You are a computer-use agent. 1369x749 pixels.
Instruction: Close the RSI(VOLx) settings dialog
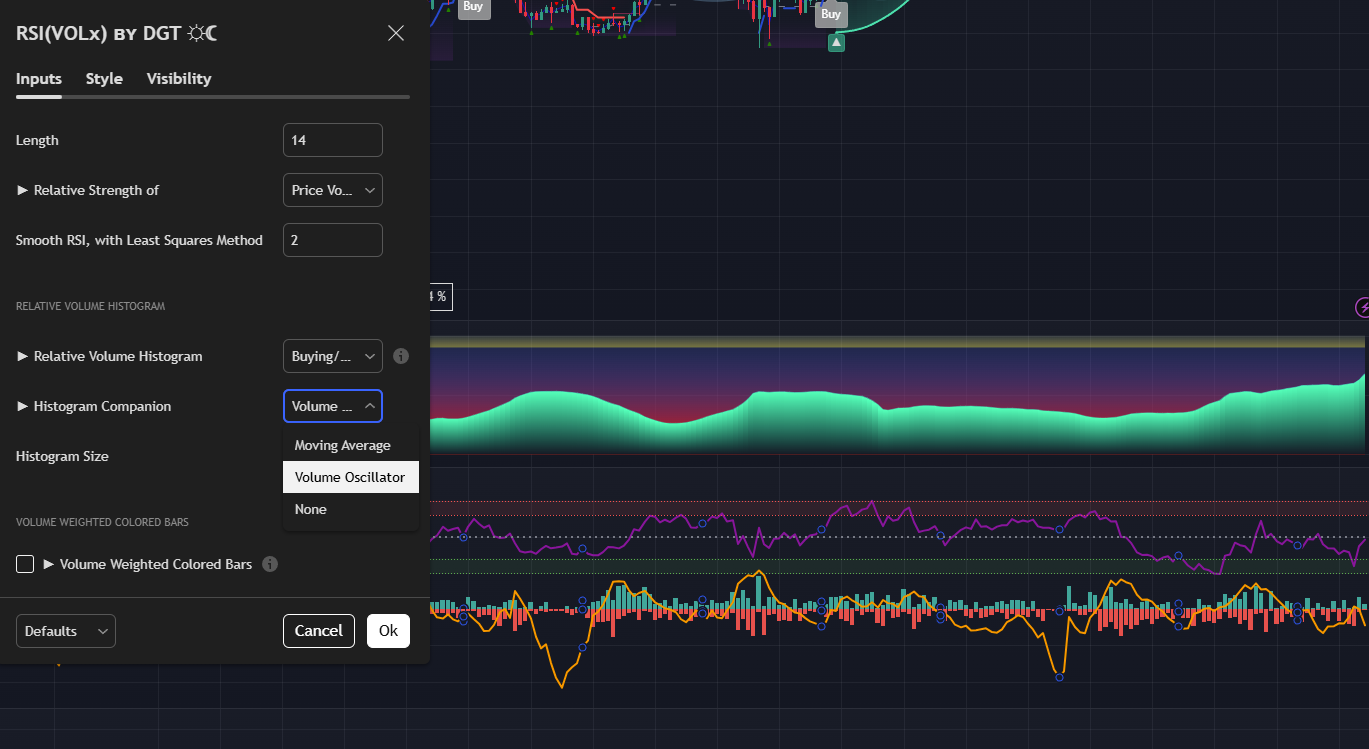pos(396,33)
